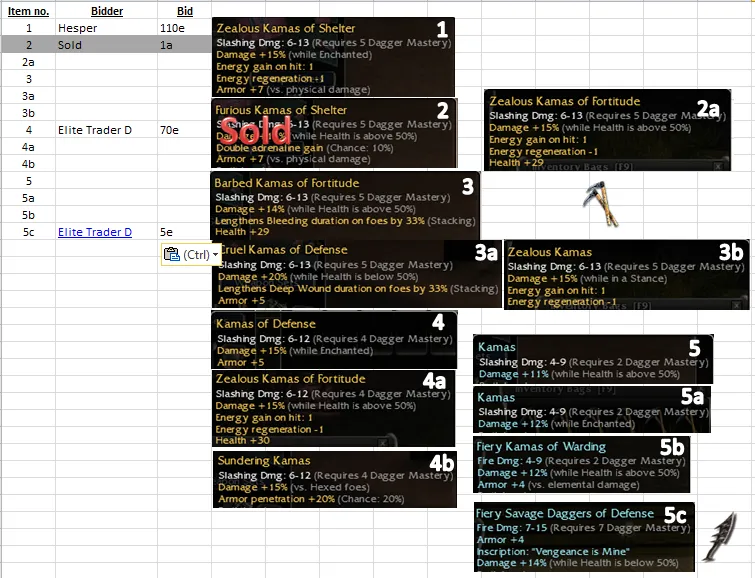Click the Paste Options clipboard icon
This screenshot has height=578, width=755.
171,254
